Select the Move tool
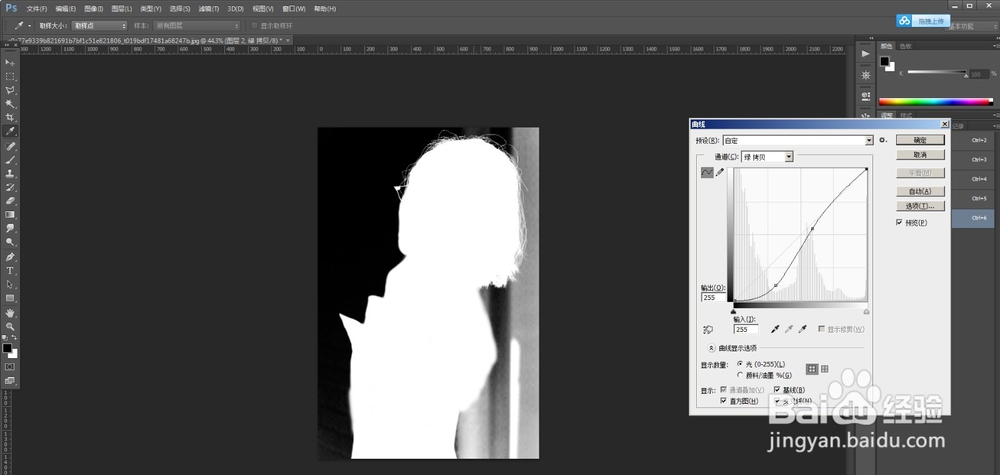The width and height of the screenshot is (1000, 475). coord(10,62)
